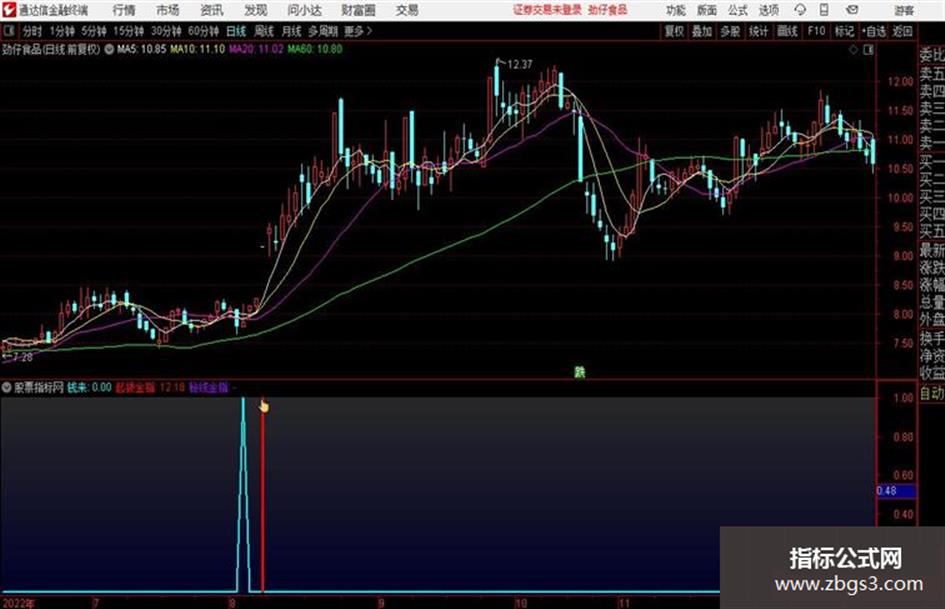The image size is (945, 609).
Task: Click the mobile phone icon
Action: pos(824,10)
